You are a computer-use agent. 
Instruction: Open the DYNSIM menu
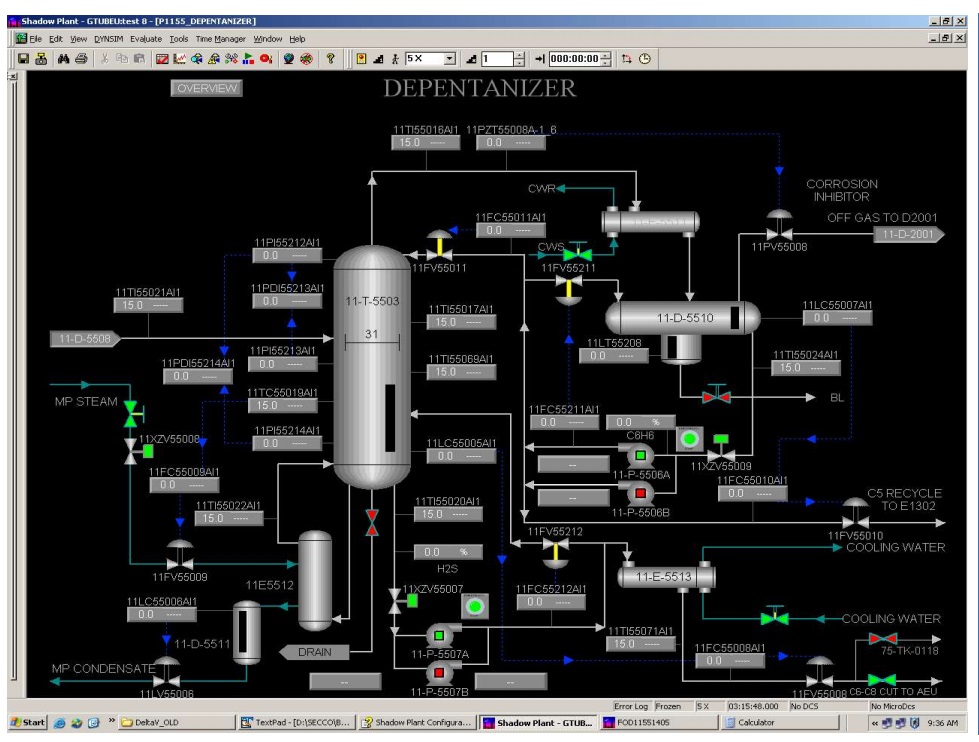pos(109,39)
